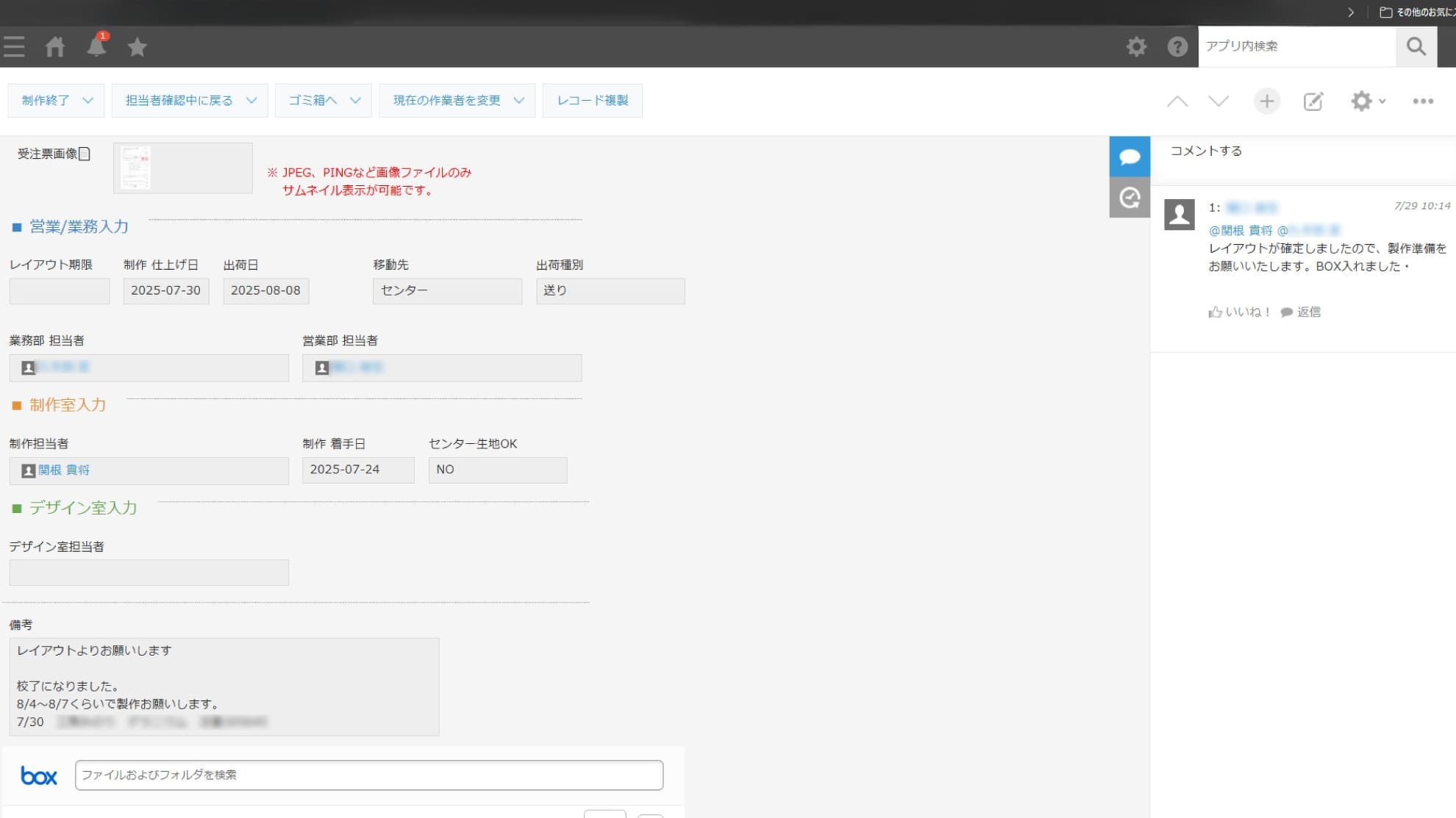Open the 受注票画像 thumbnail
This screenshot has height=818, width=1456.
coord(136,168)
